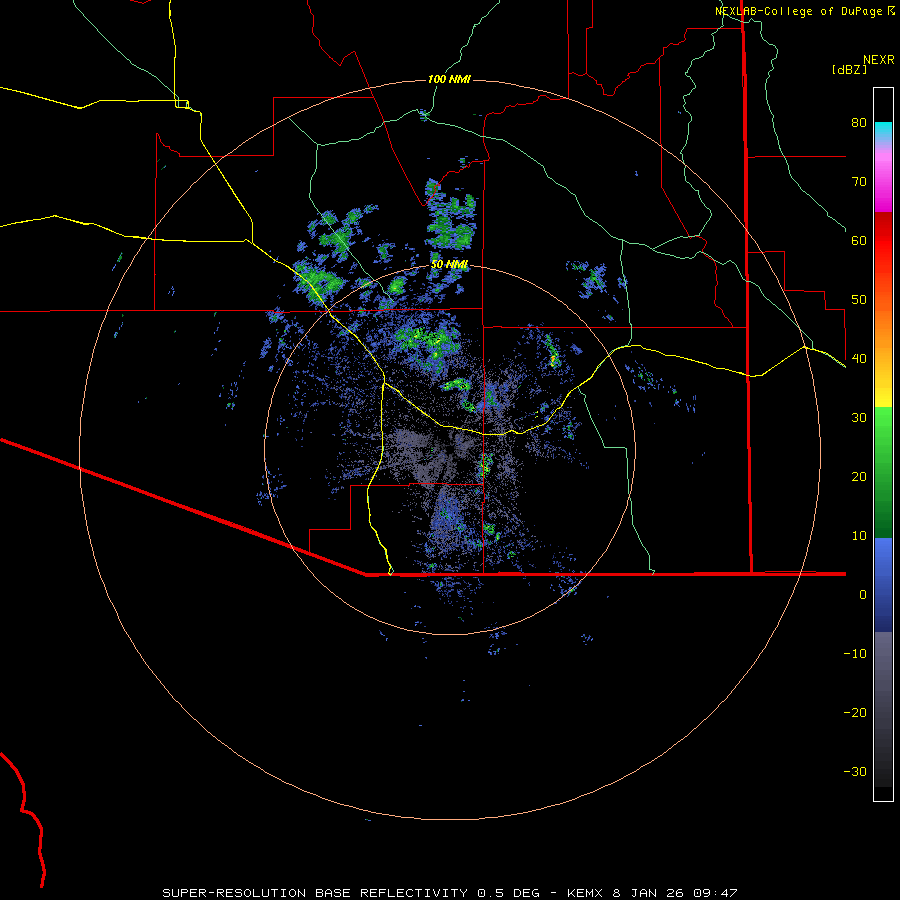Click the -30 dBZ scale value

855,771
